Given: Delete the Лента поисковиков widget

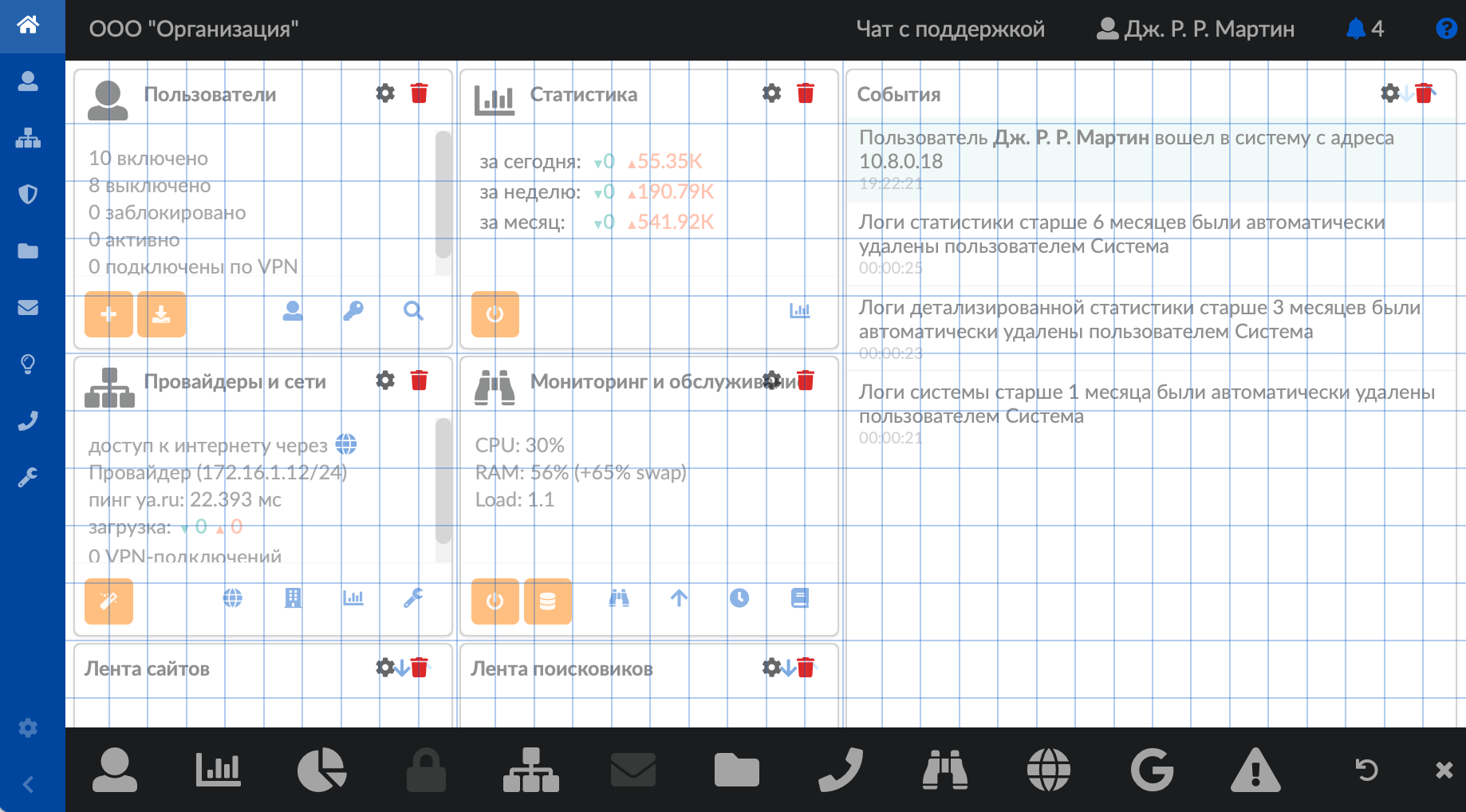Looking at the screenshot, I should (806, 667).
